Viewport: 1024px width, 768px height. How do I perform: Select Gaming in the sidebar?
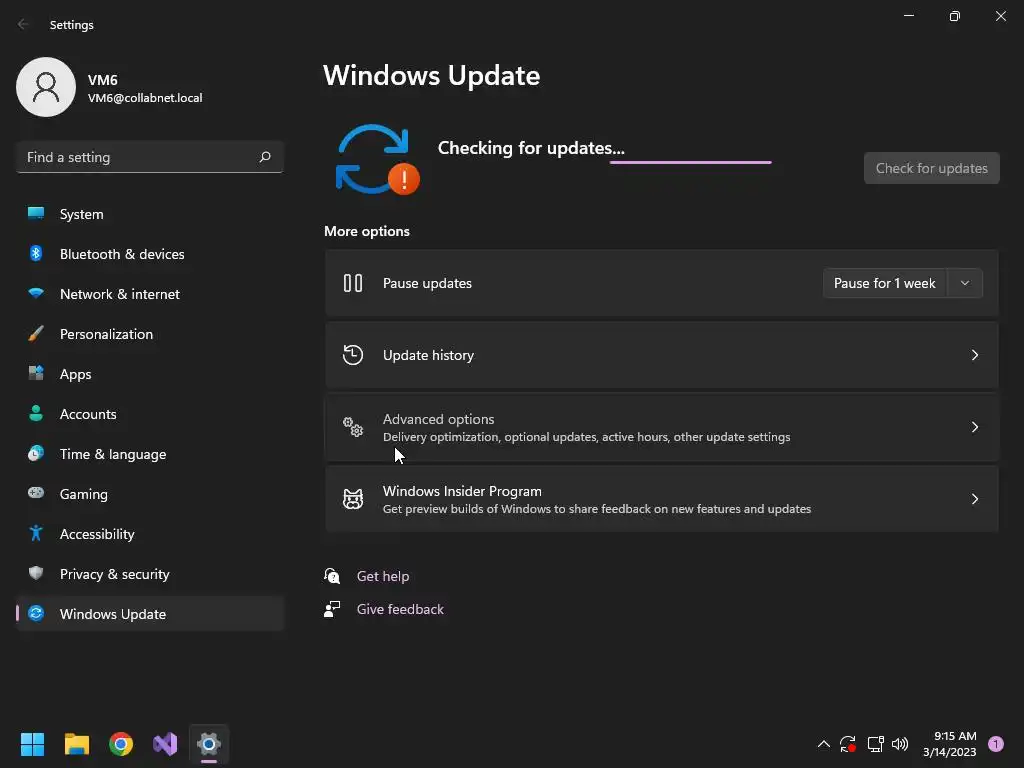(150, 494)
